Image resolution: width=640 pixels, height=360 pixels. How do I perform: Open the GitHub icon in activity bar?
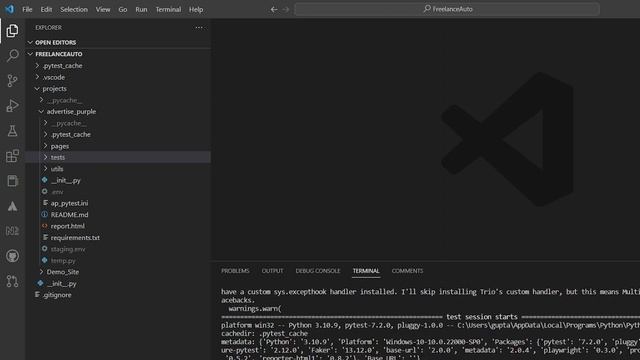coord(12,256)
